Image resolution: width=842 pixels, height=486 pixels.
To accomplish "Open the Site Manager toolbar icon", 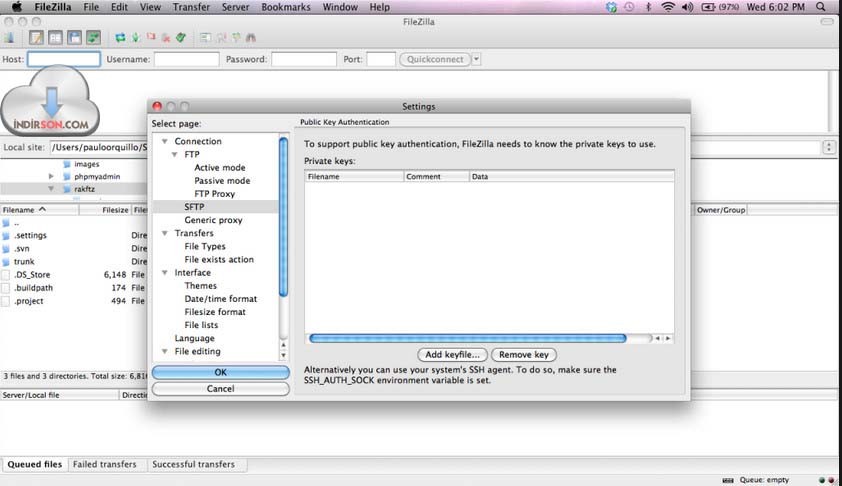I will (10, 38).
